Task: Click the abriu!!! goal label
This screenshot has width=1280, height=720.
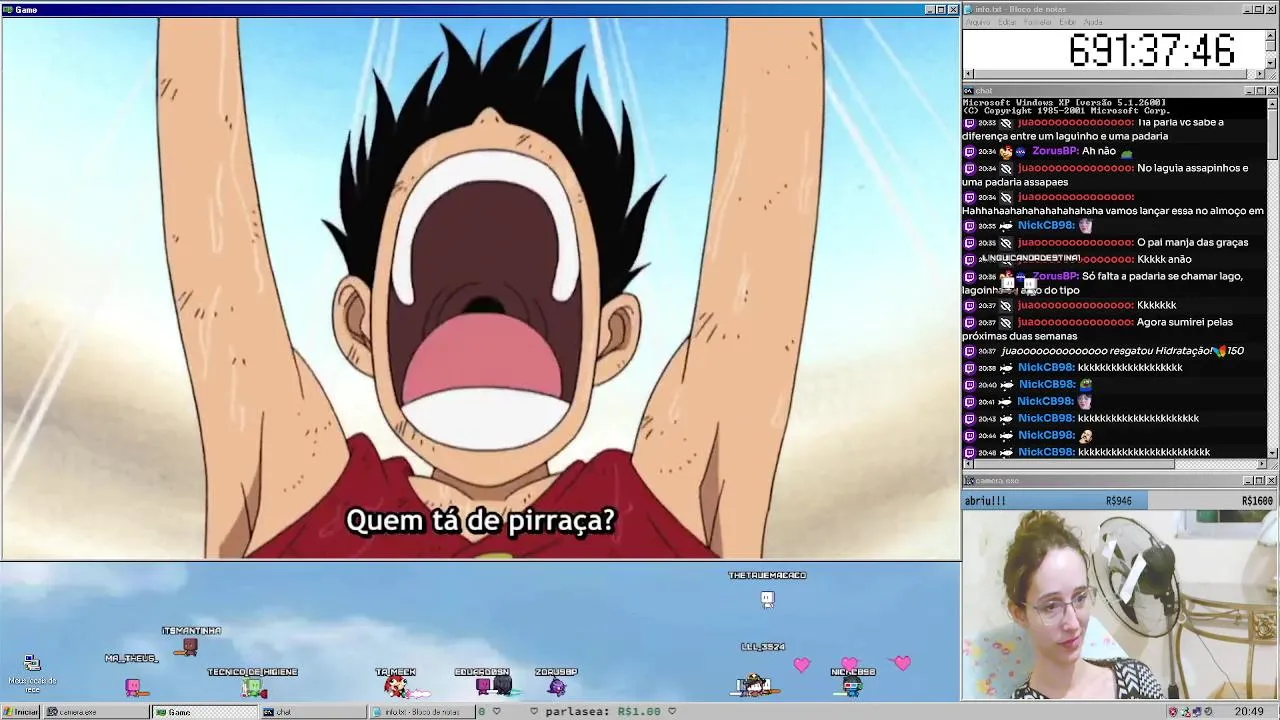Action: [x=985, y=501]
